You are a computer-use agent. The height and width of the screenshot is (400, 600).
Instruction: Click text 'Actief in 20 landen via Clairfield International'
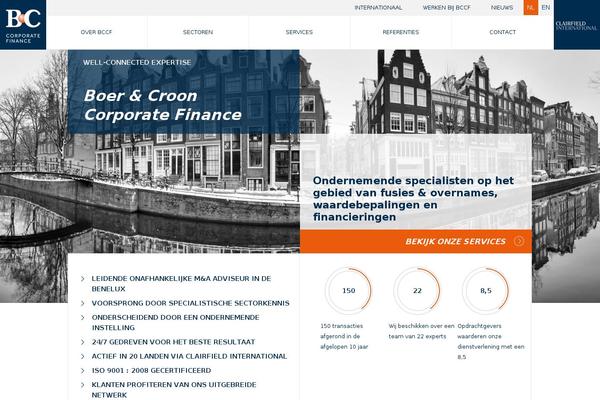point(189,356)
